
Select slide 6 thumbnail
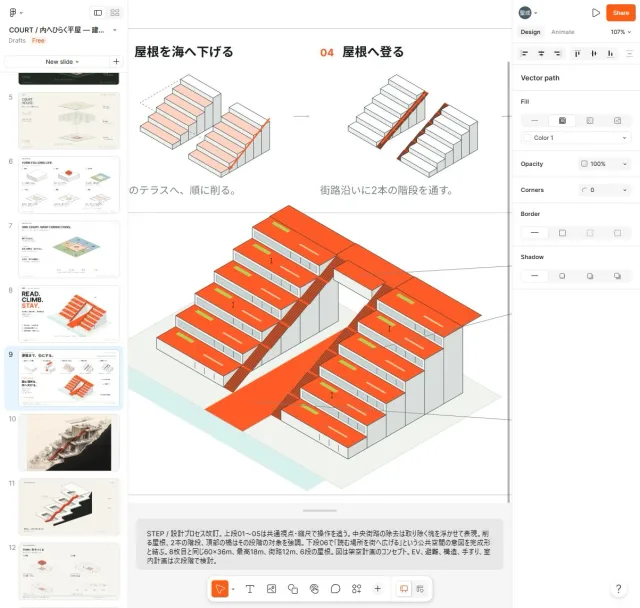pyautogui.click(x=69, y=185)
